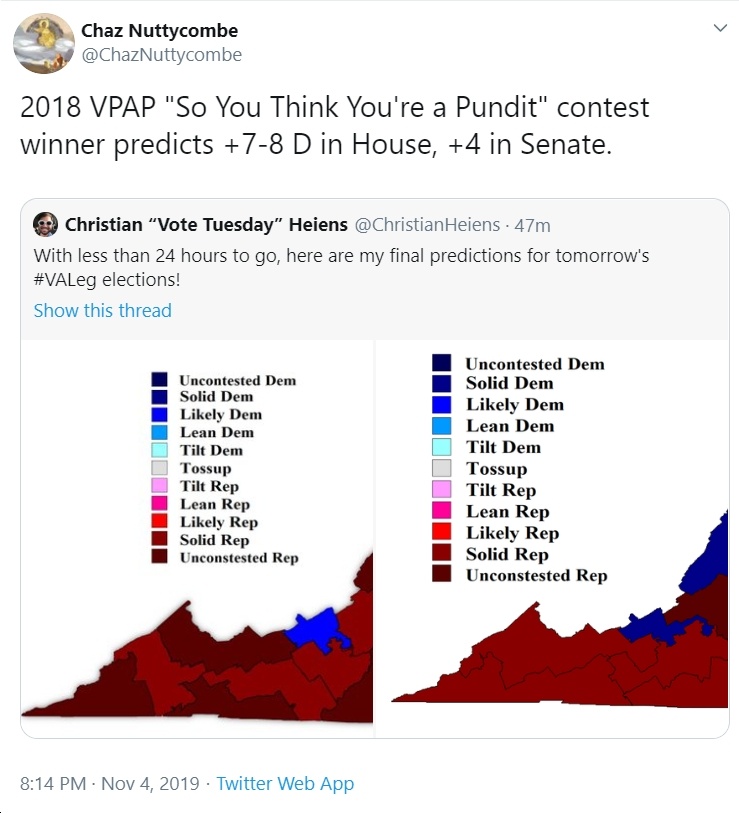Image resolution: width=739 pixels, height=813 pixels.
Task: Click the Uncontested Dem swatch in right legend
Action: point(441,362)
